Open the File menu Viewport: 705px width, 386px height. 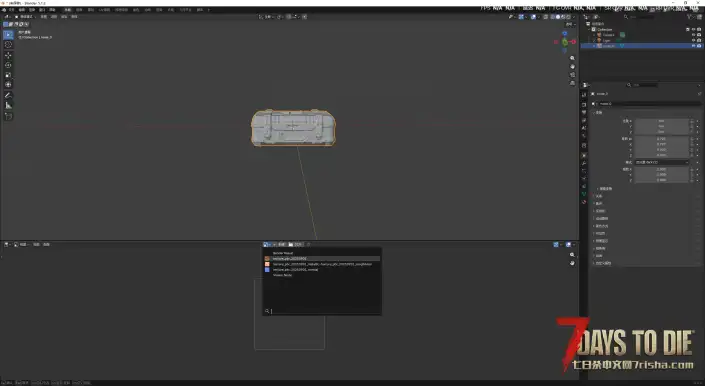[x=12, y=9]
